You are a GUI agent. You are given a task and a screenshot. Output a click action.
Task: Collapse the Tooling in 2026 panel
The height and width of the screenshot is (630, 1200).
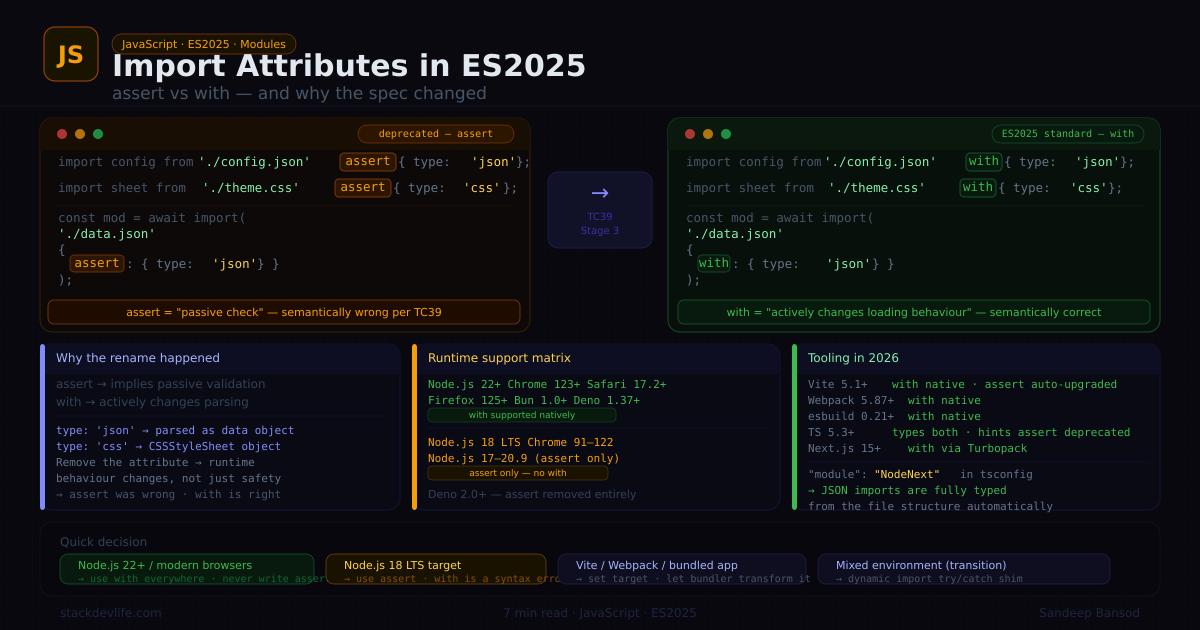tap(854, 357)
